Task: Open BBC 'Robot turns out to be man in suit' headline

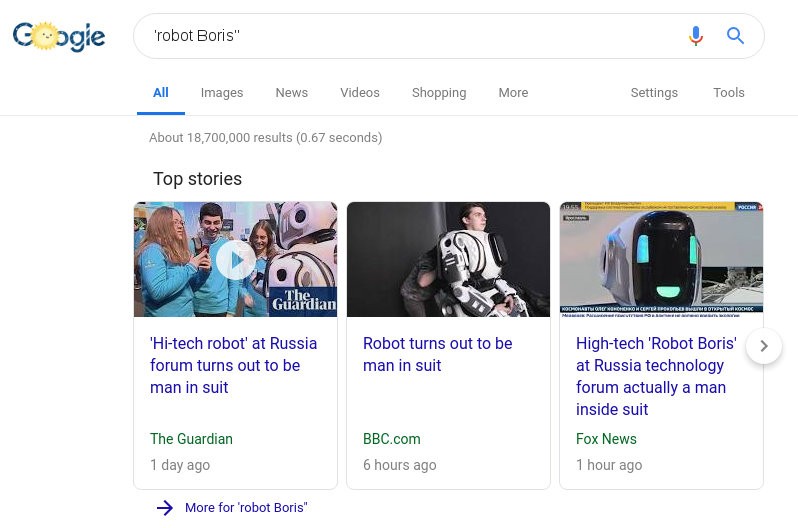Action: [x=438, y=354]
